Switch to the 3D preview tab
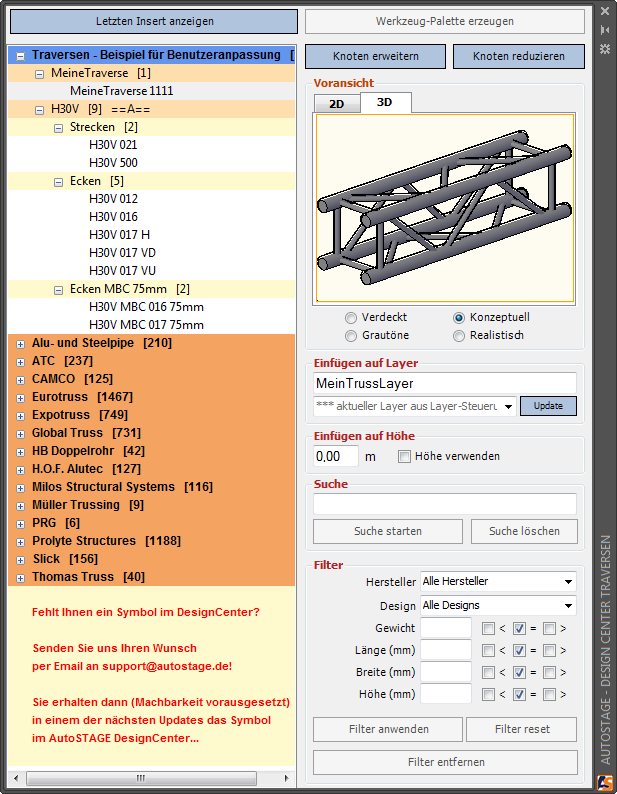This screenshot has height=794, width=617. pos(385,102)
